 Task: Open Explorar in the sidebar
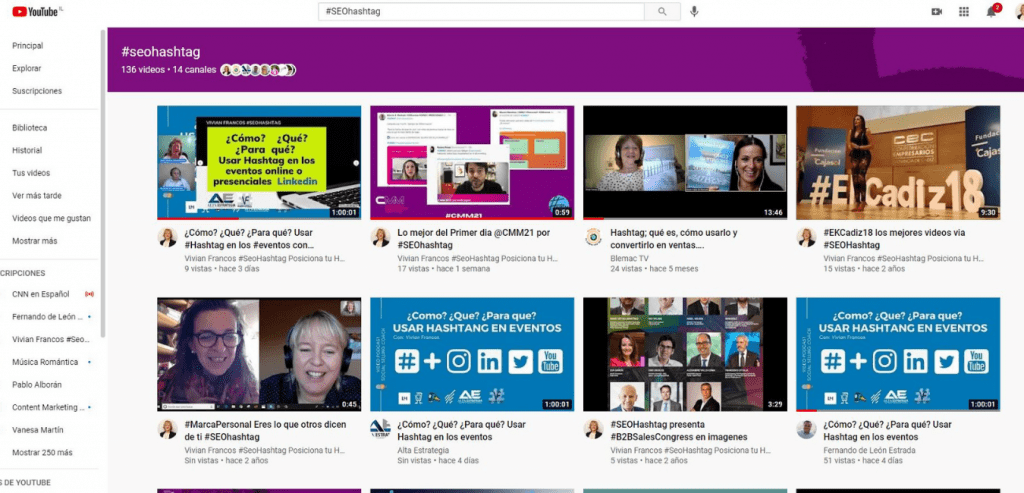(27, 69)
